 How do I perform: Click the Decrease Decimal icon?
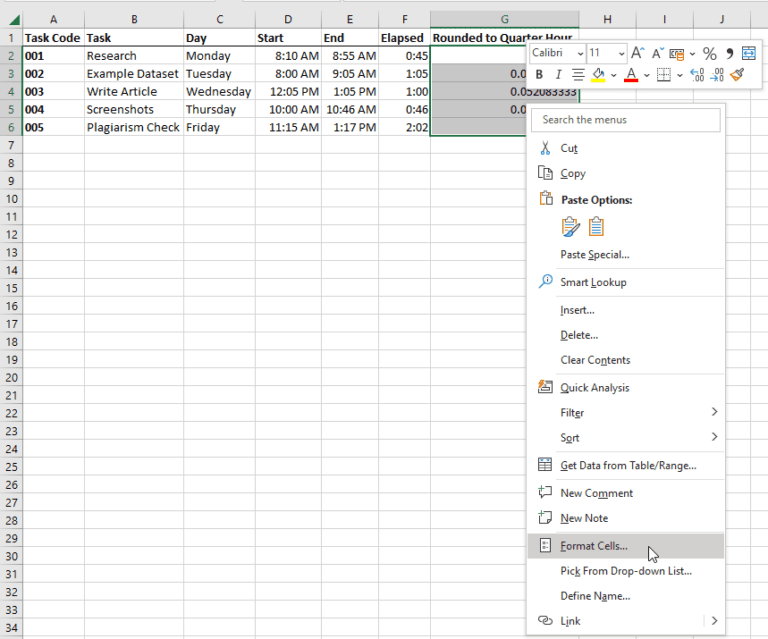tap(717, 74)
